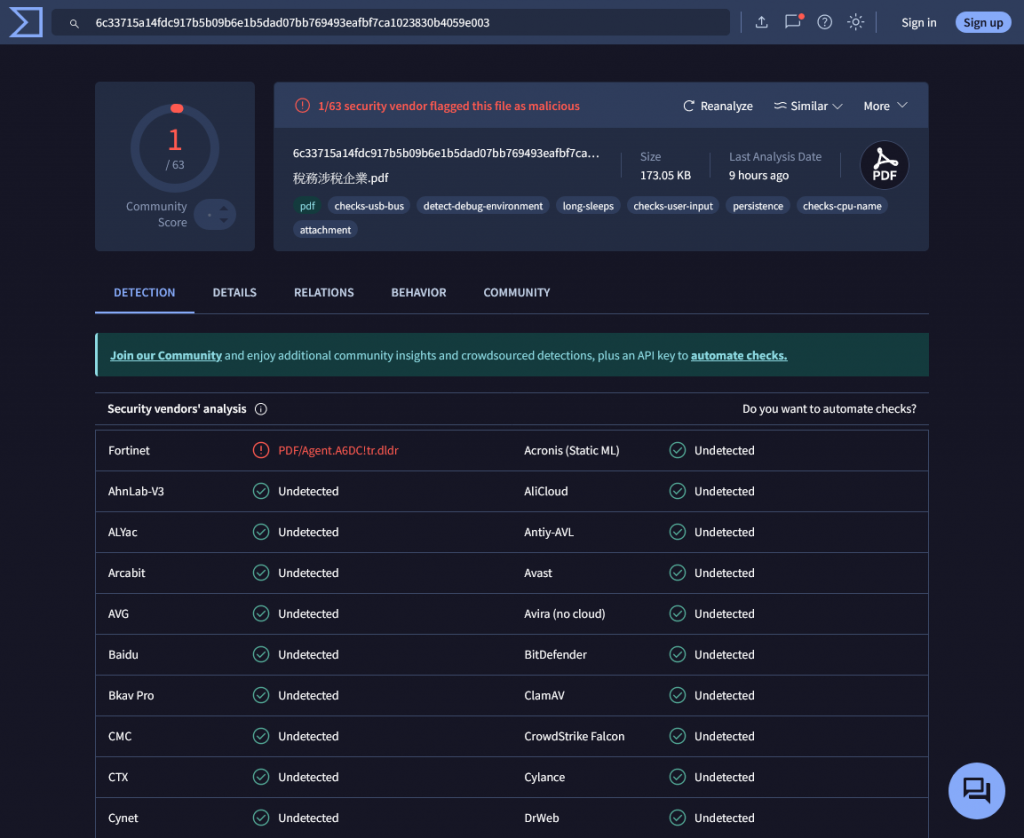This screenshot has width=1024, height=838.
Task: Click the Avira (no cloud) vendor name
Action: [564, 613]
